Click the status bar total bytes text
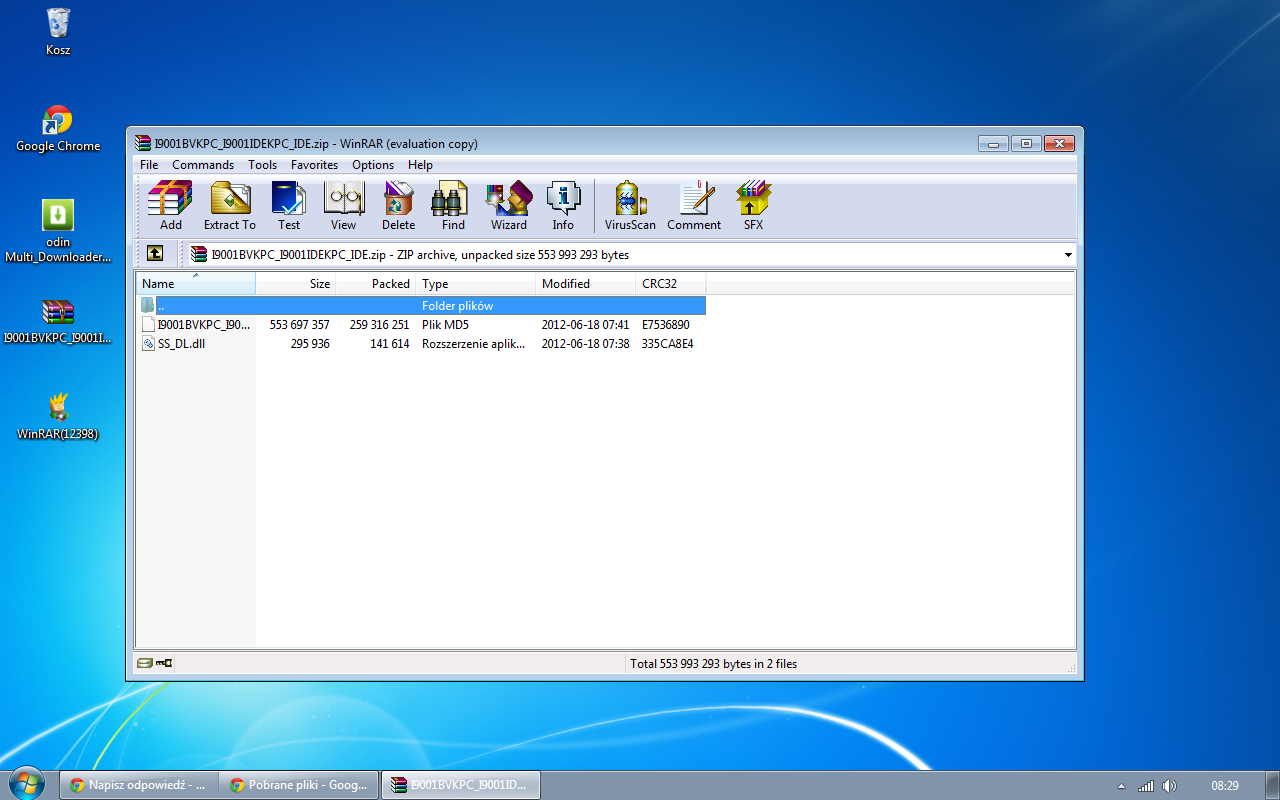 (713, 664)
